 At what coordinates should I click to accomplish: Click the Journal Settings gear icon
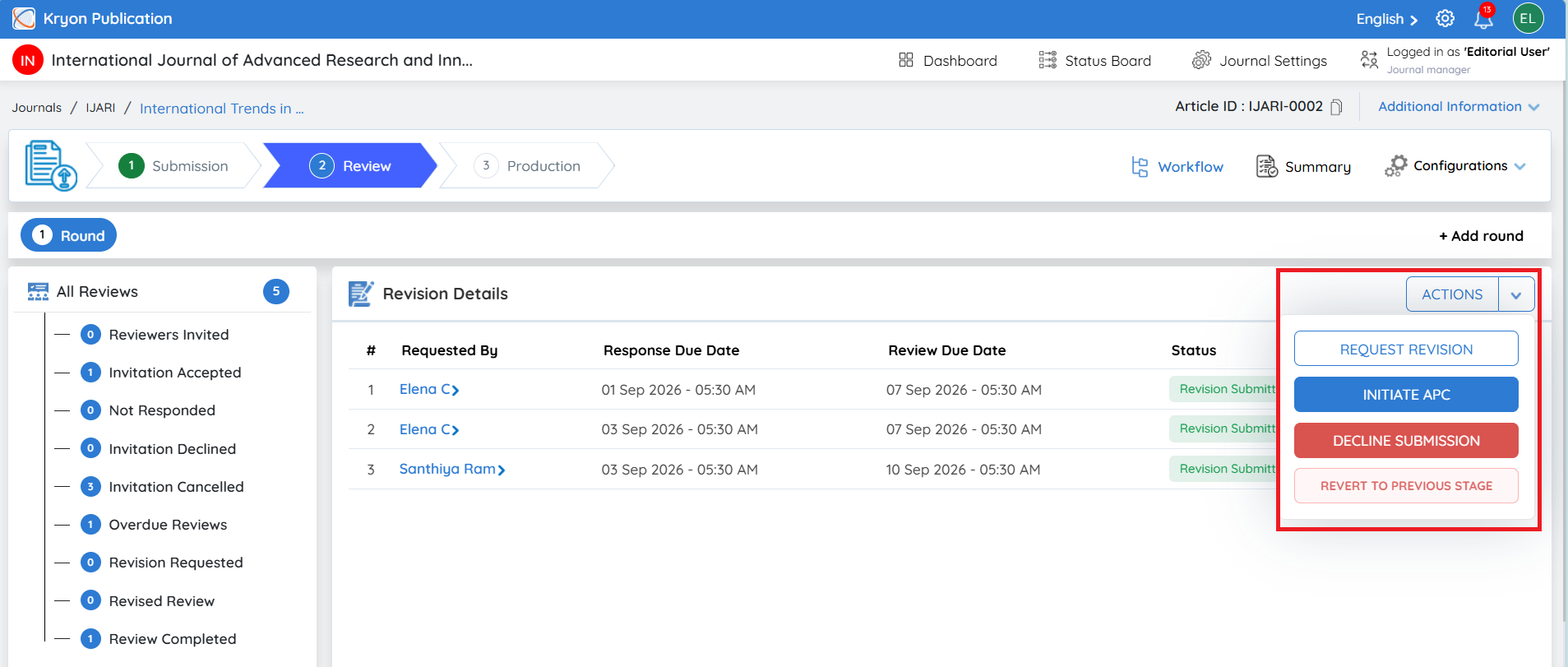pyautogui.click(x=1201, y=60)
